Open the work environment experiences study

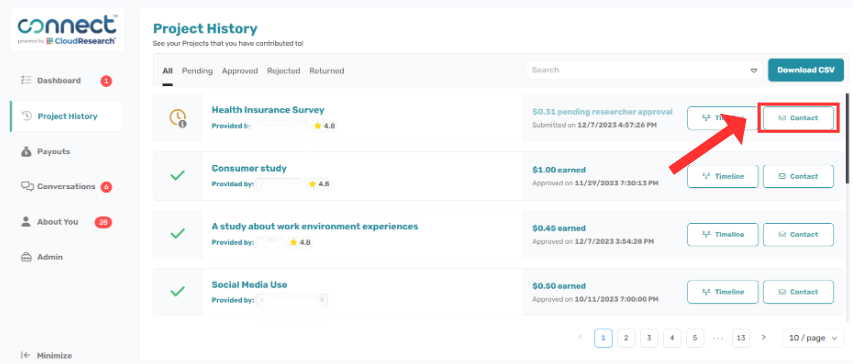(x=314, y=226)
